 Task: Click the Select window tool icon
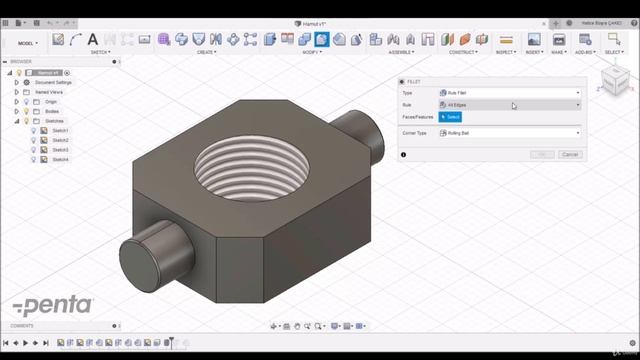(614, 39)
